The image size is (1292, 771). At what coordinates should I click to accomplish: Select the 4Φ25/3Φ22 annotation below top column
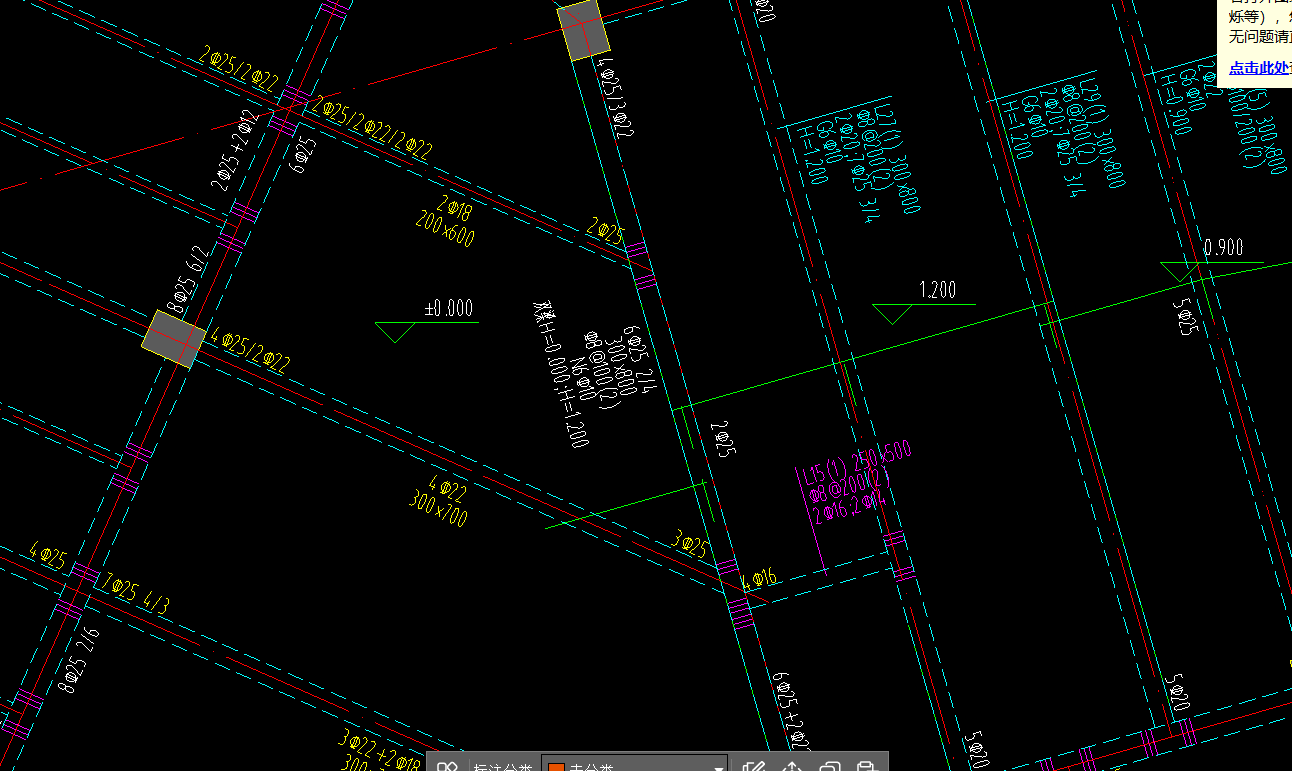pyautogui.click(x=615, y=97)
